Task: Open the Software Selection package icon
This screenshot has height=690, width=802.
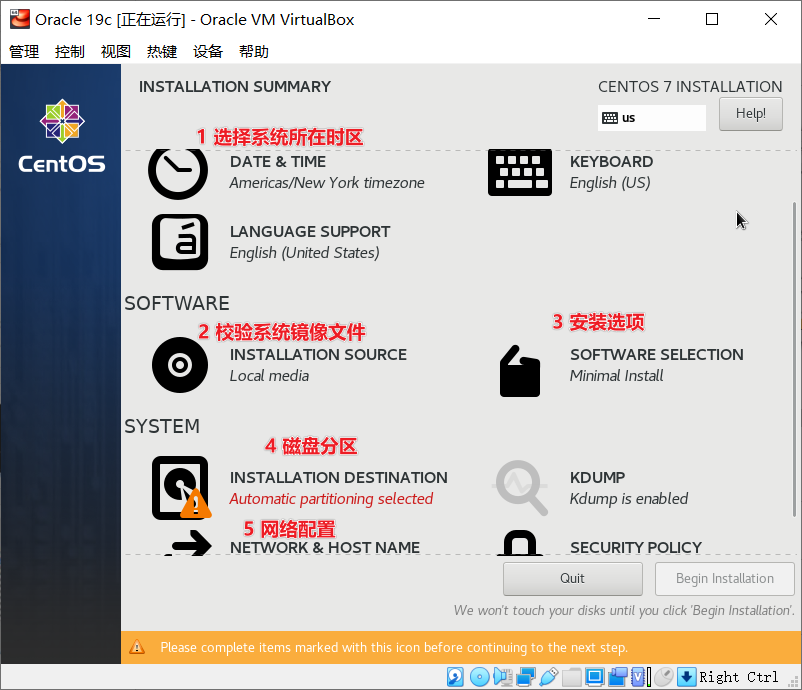Action: (x=520, y=371)
